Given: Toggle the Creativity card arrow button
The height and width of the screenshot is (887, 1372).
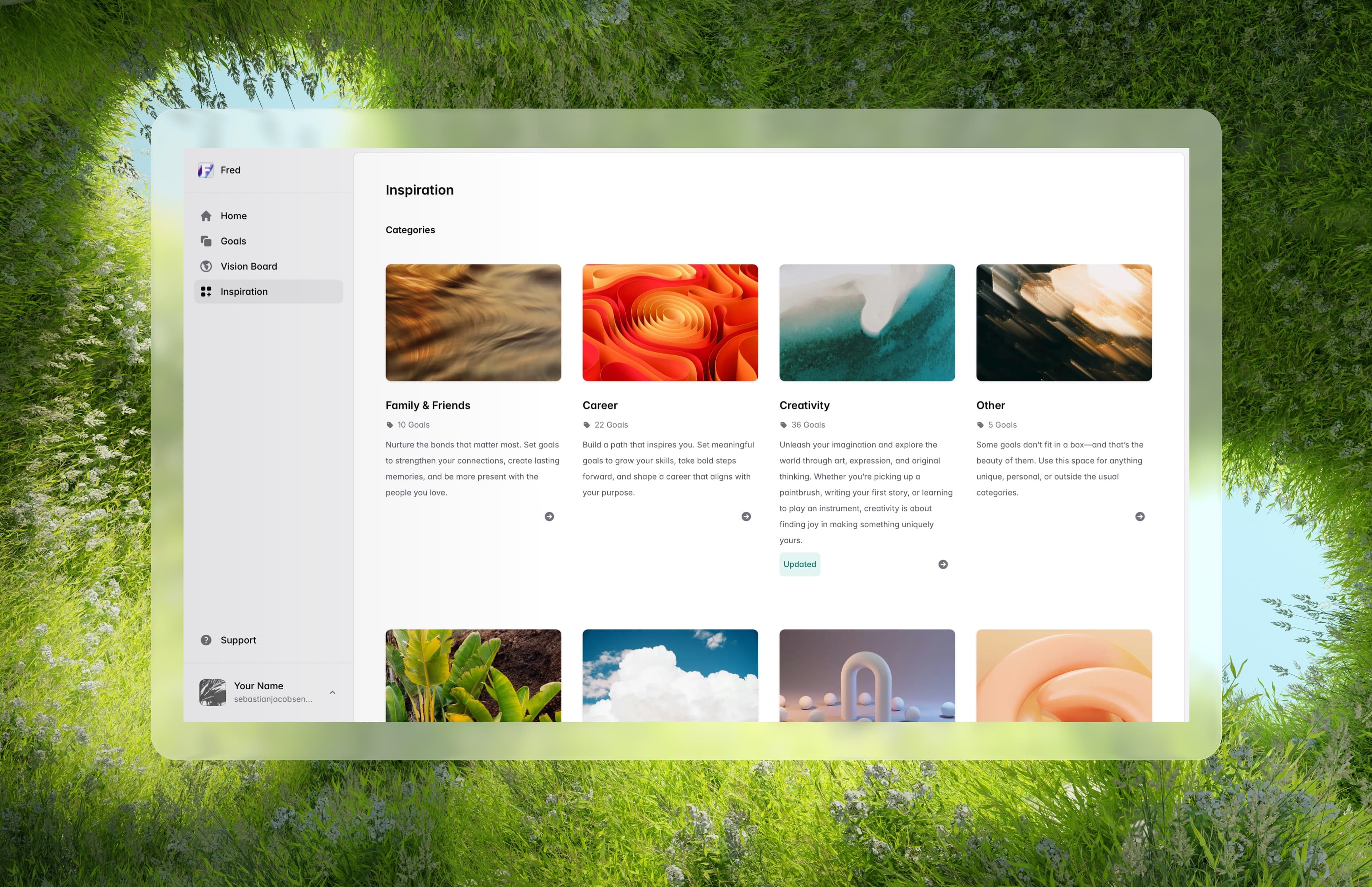Looking at the screenshot, I should [943, 564].
